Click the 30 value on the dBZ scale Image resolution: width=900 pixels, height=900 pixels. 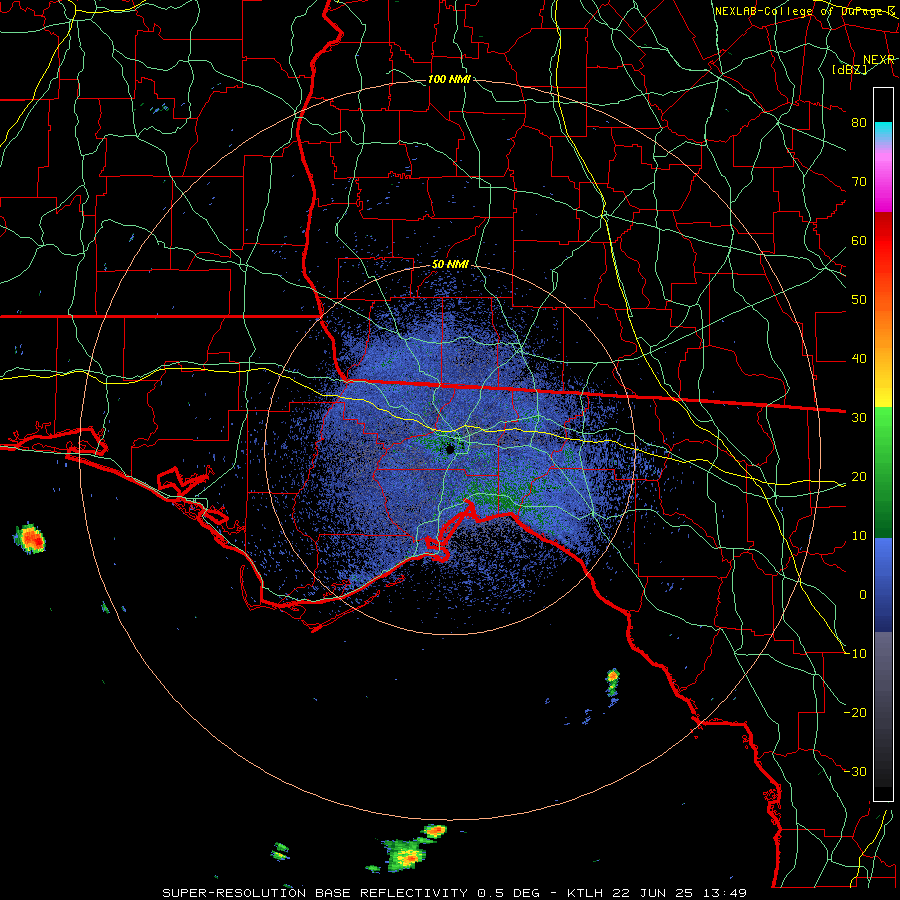click(x=859, y=418)
